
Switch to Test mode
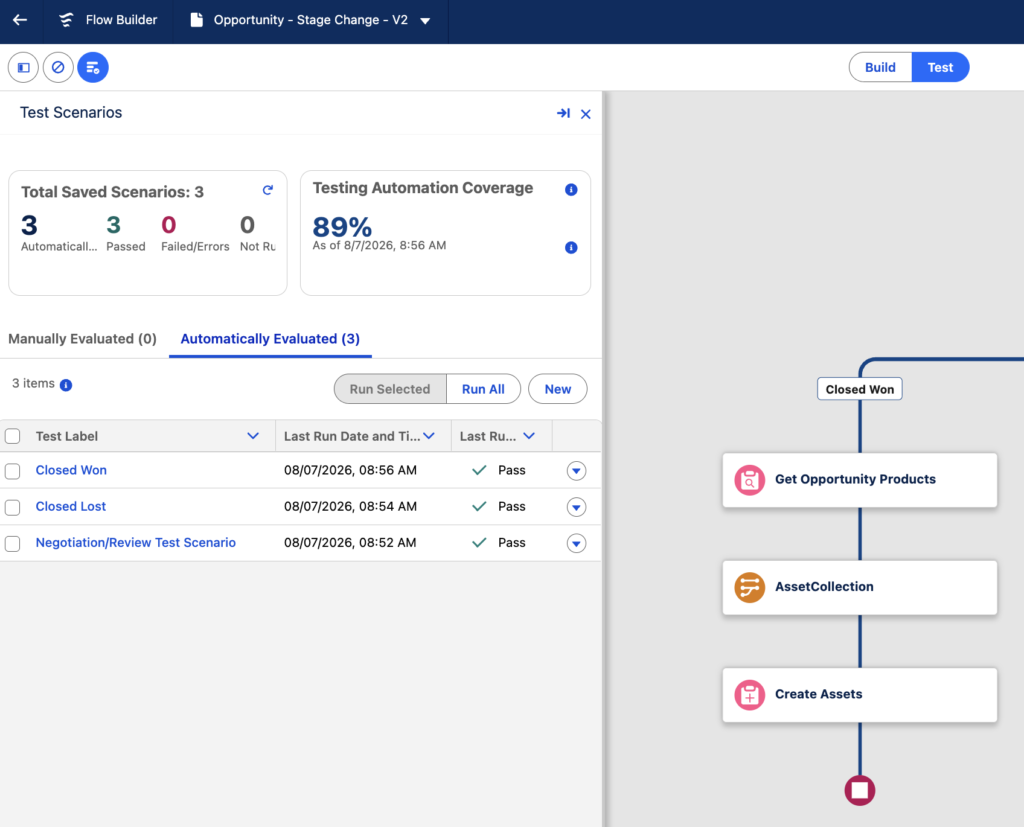[x=940, y=67]
